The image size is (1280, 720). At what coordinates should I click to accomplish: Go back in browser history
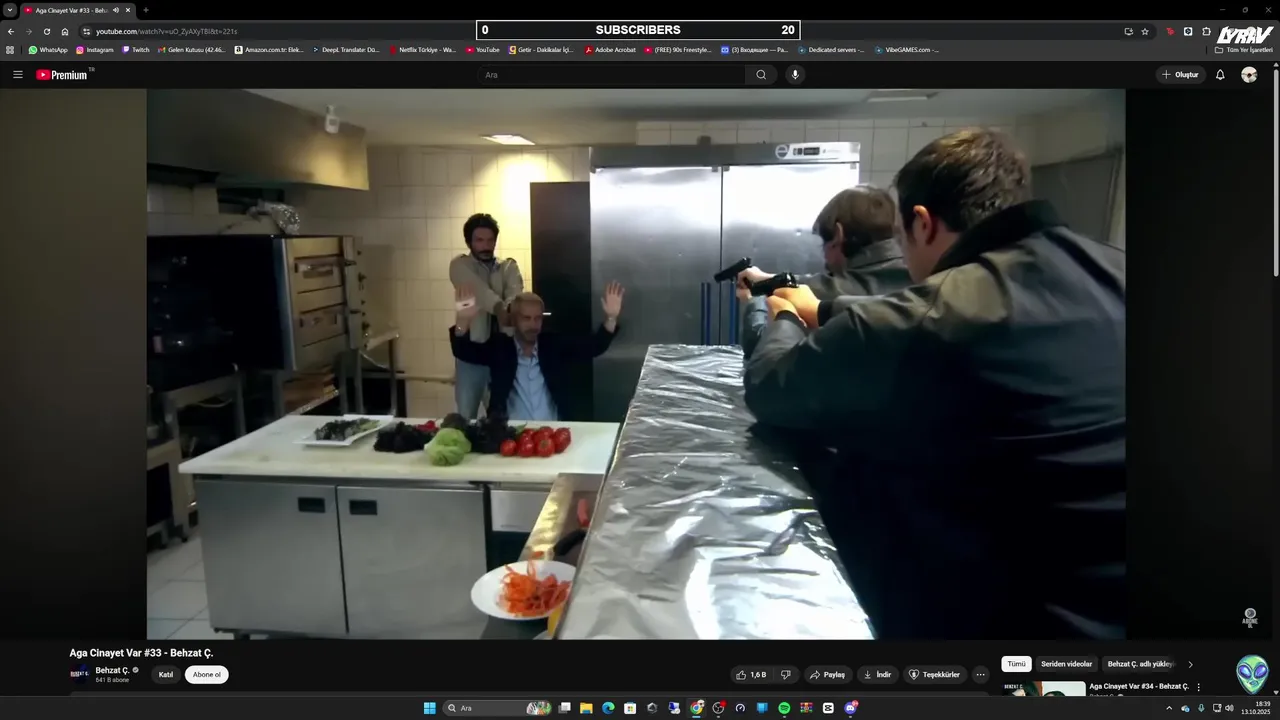click(x=11, y=31)
